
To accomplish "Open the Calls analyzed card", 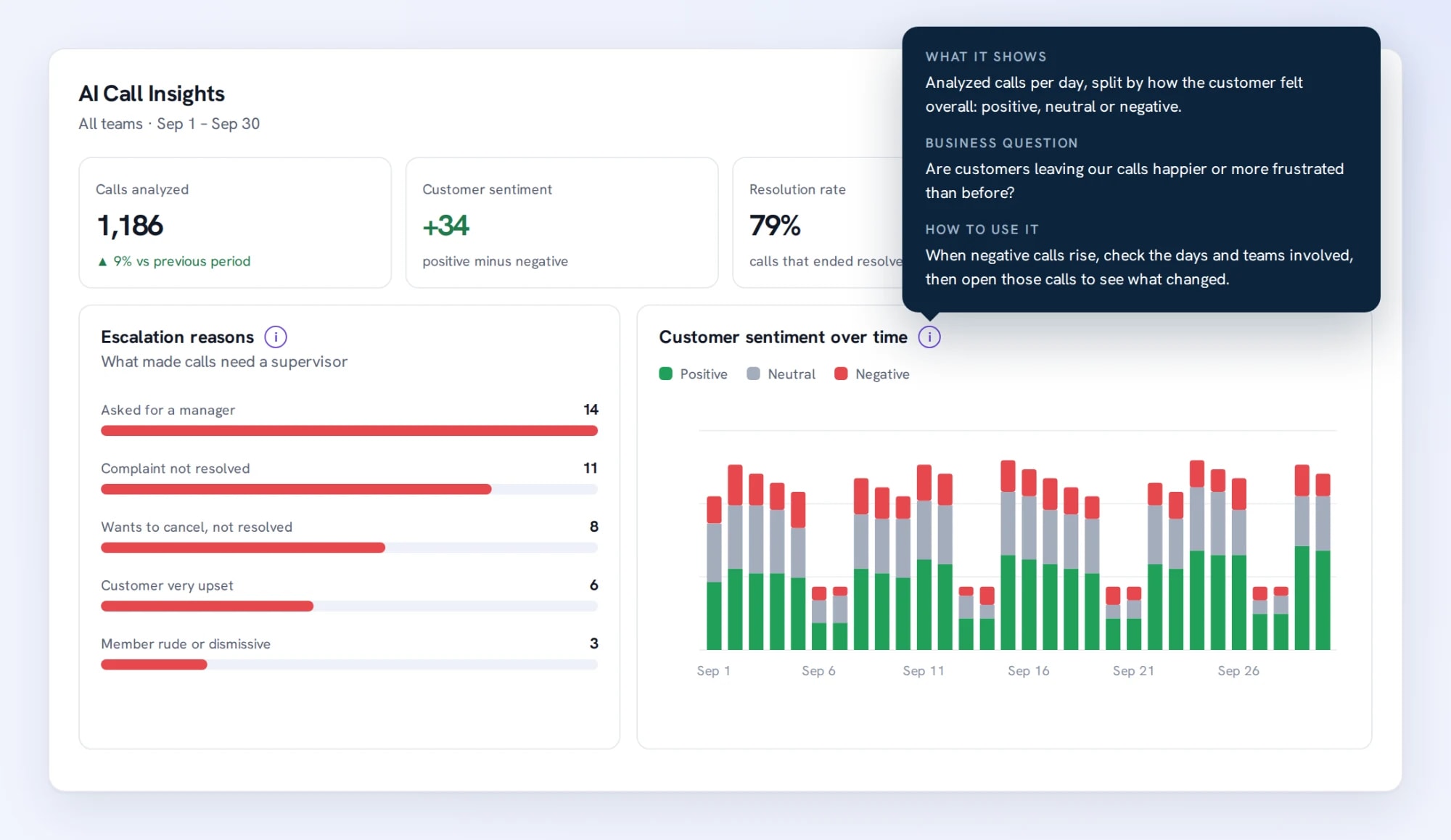I will click(x=235, y=223).
